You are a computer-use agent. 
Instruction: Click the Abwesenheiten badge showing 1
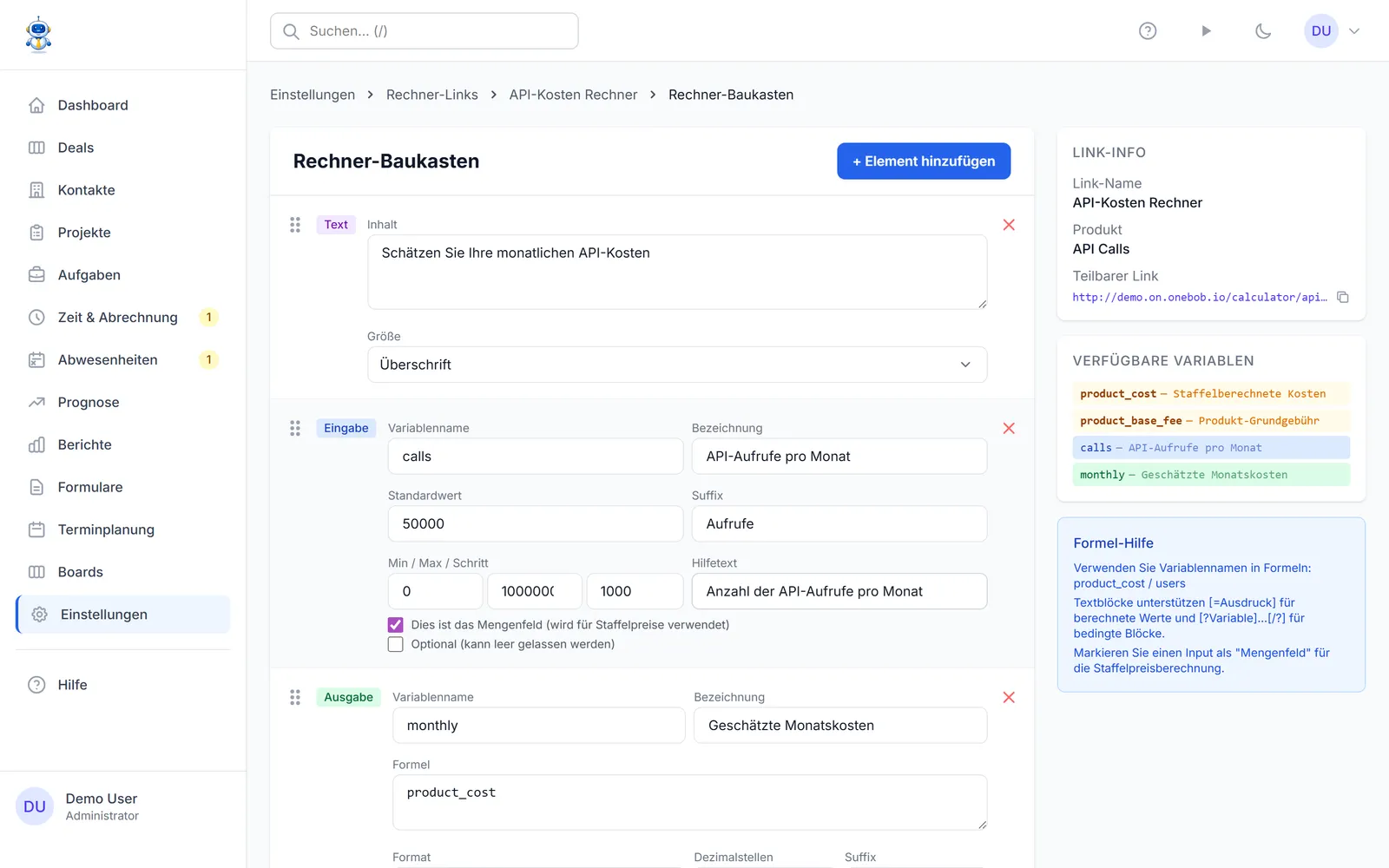[x=208, y=360]
